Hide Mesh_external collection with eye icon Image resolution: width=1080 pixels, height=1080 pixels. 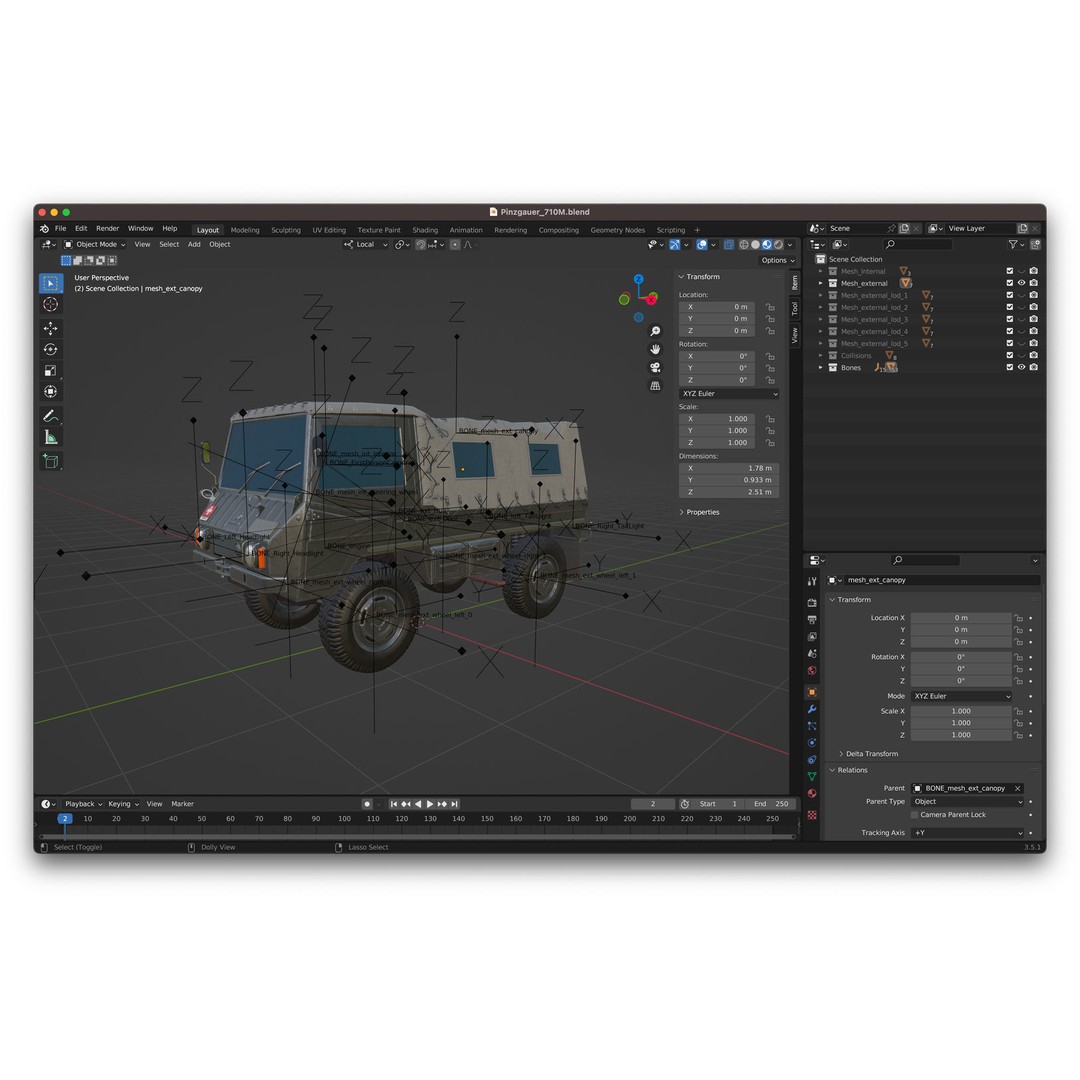1021,283
